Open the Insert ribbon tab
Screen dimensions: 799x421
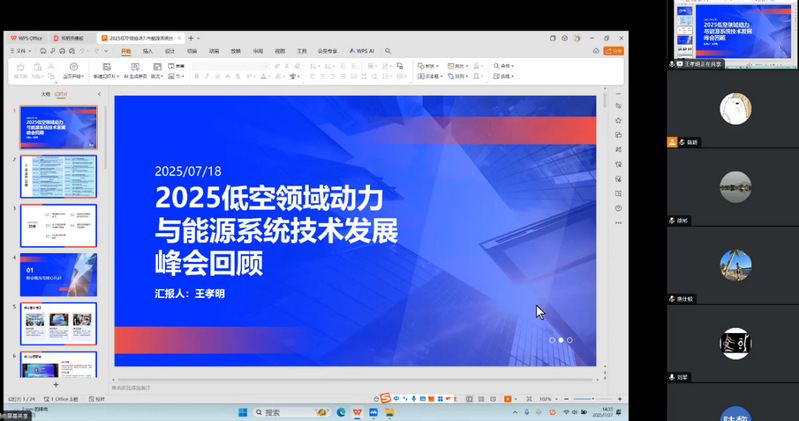tap(148, 50)
